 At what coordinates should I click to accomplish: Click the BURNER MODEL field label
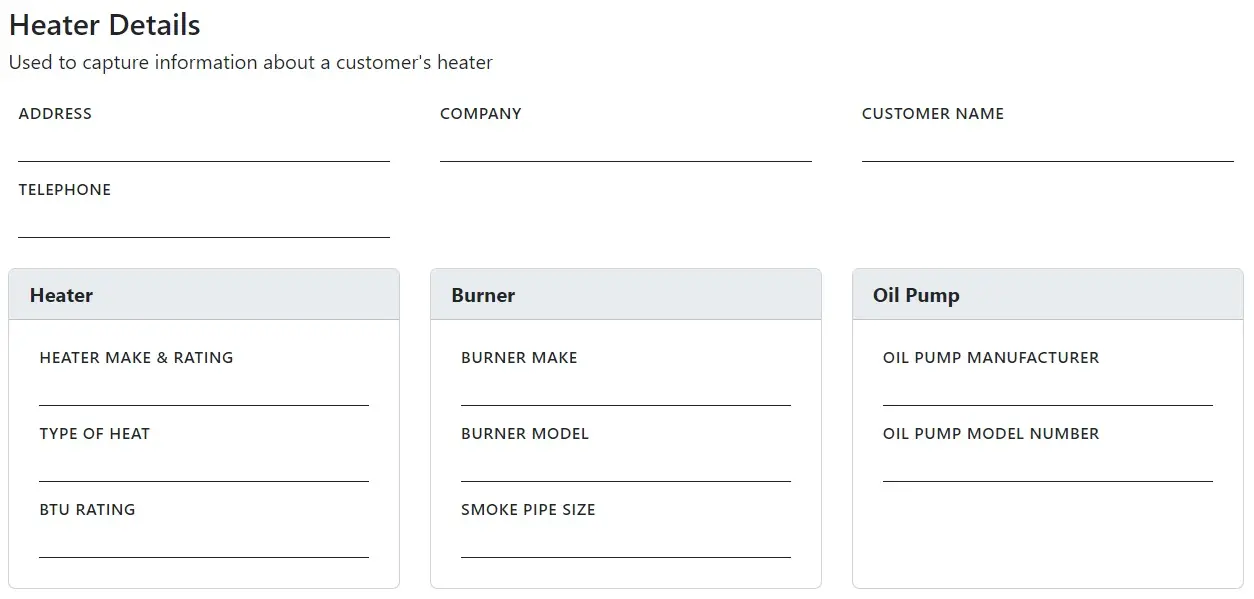coord(524,433)
